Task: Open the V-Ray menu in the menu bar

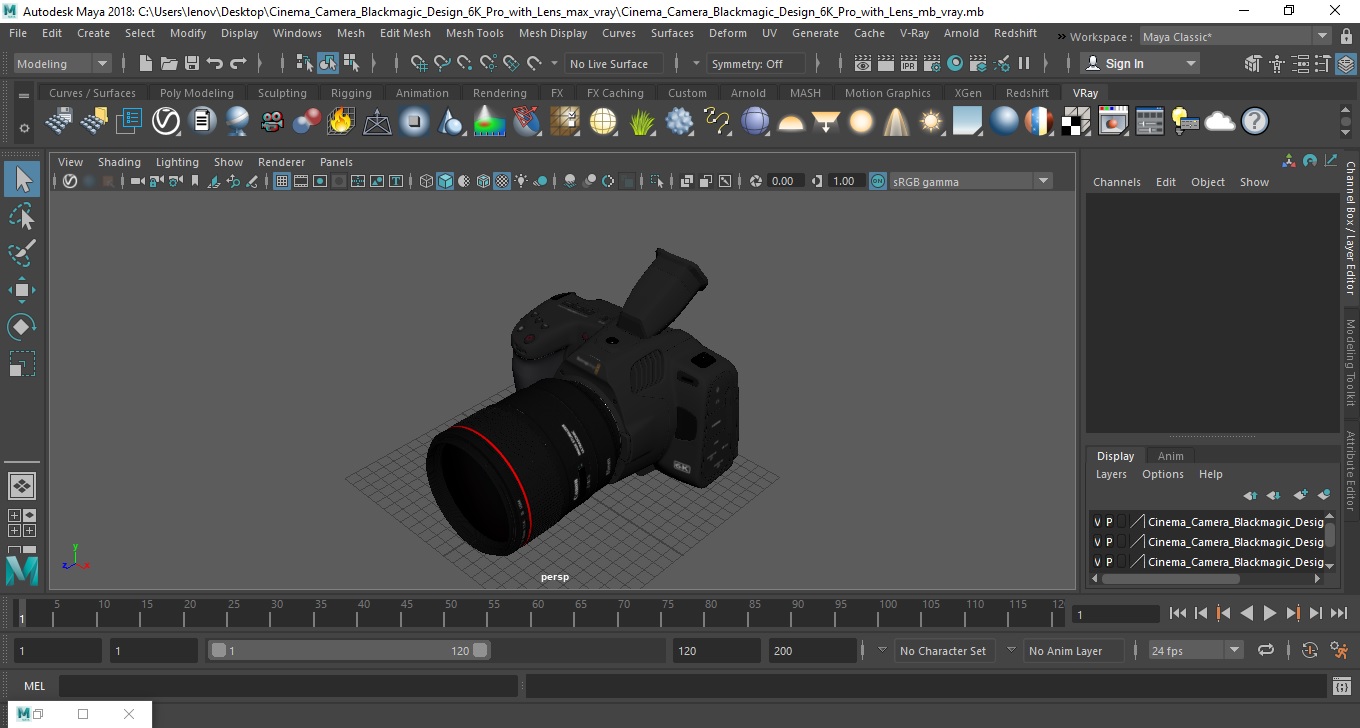Action: pos(914,33)
